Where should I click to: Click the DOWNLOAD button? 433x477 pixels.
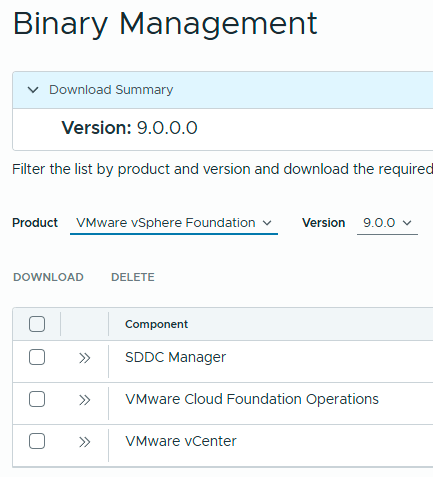[48, 277]
